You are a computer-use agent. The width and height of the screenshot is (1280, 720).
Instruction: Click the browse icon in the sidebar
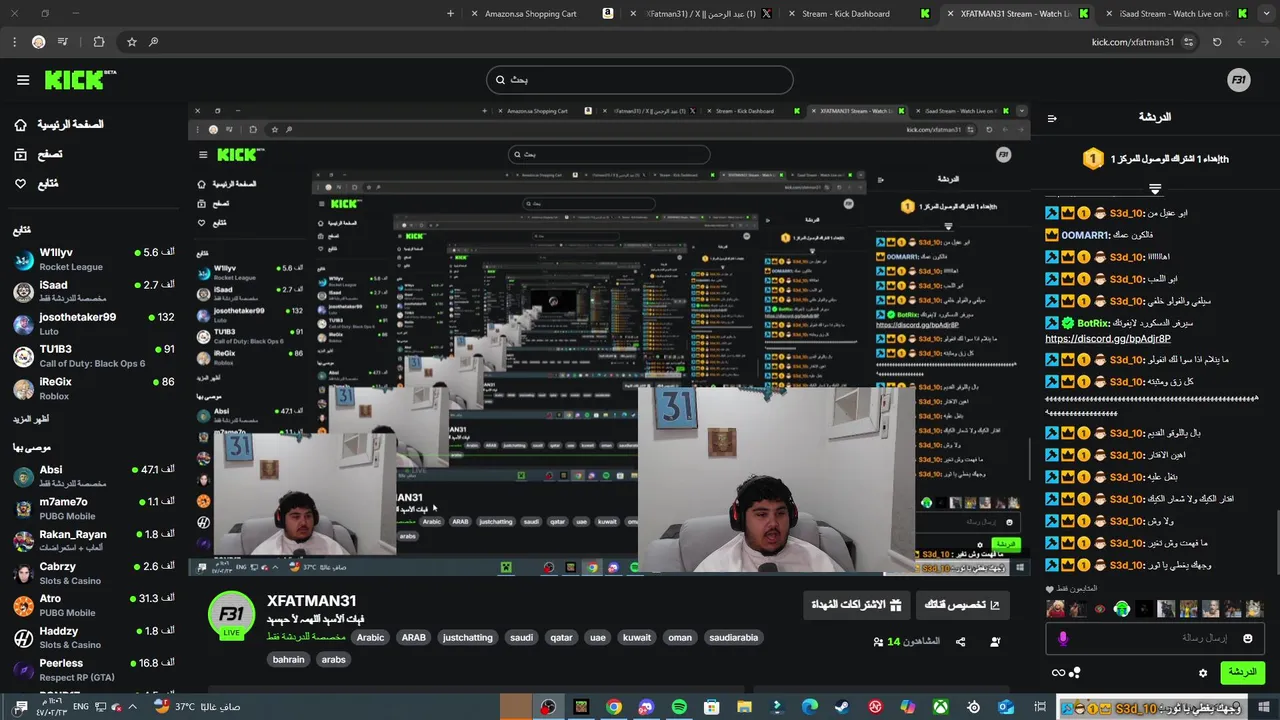pos(21,154)
